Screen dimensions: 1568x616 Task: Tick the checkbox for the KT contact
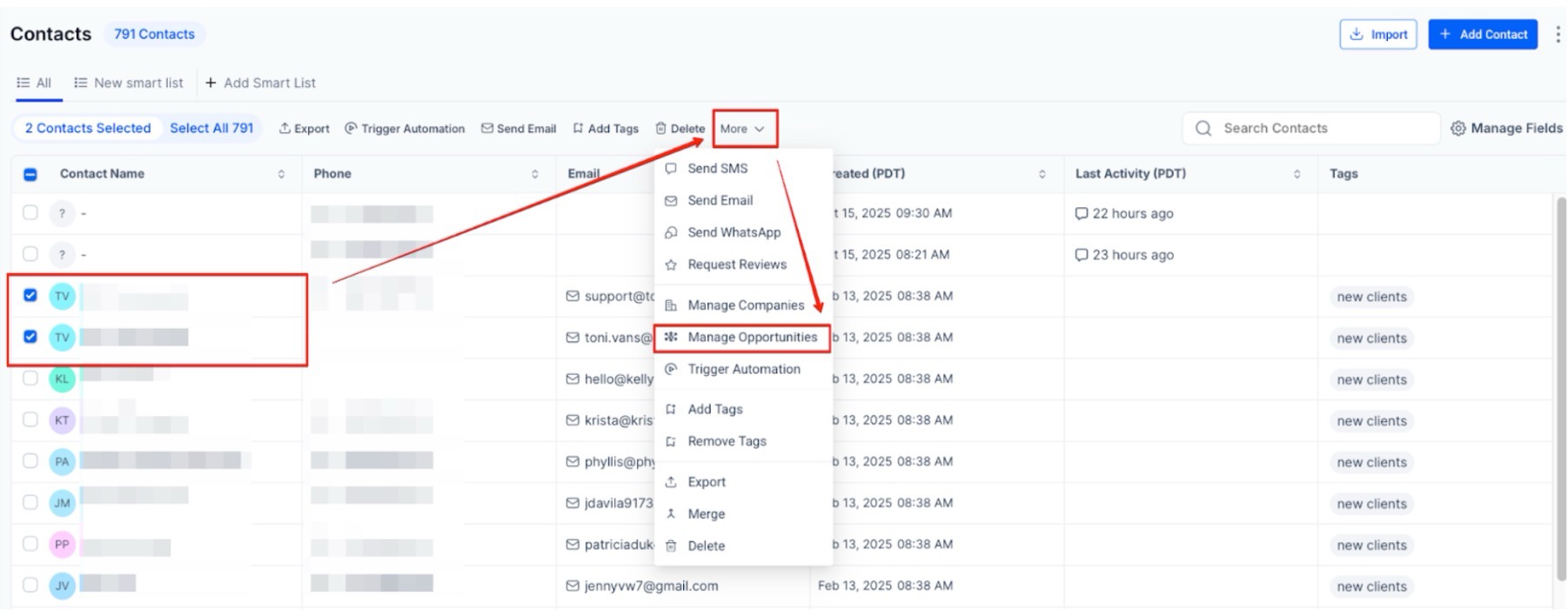[x=30, y=420]
